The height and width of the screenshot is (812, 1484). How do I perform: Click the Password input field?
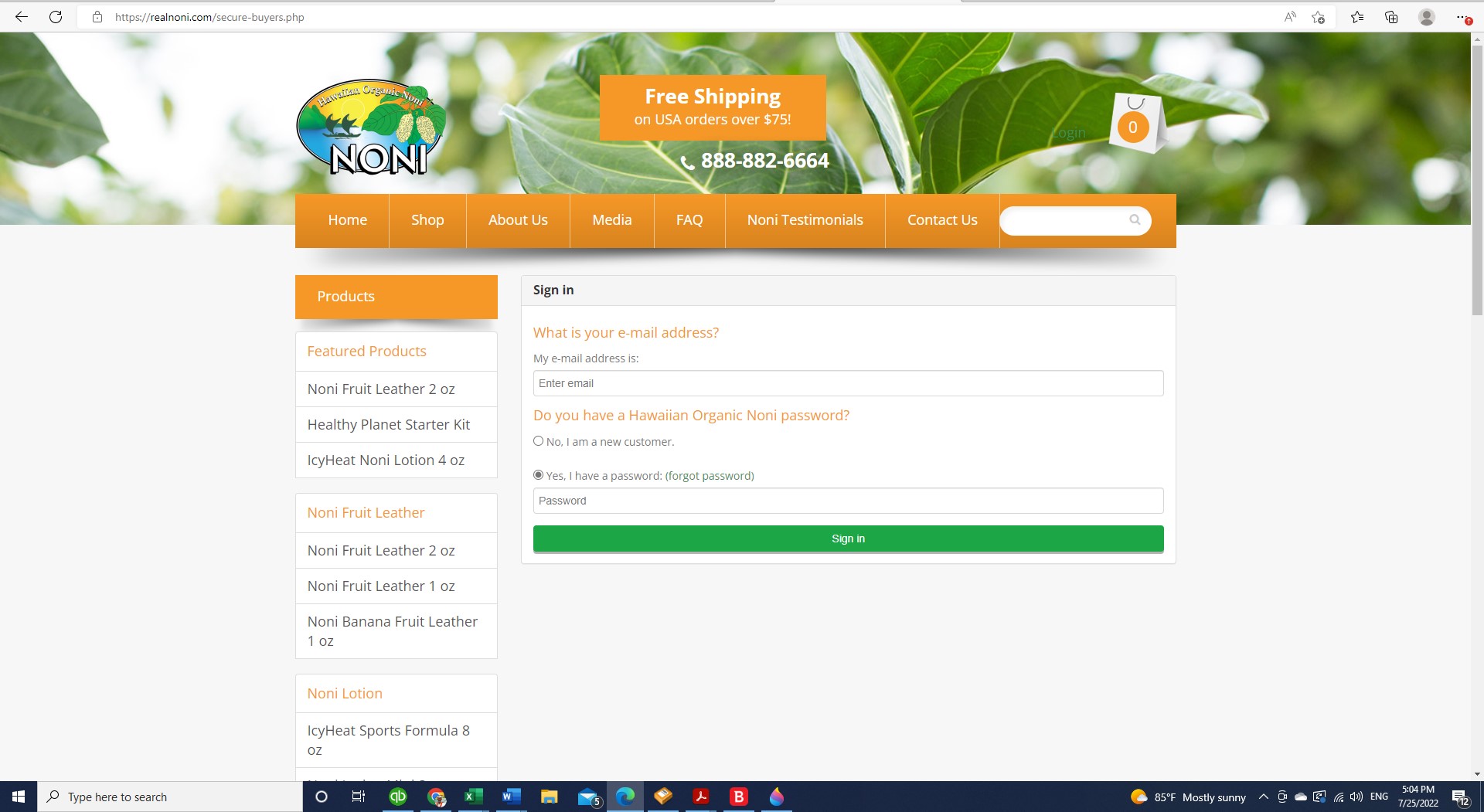[848, 501]
